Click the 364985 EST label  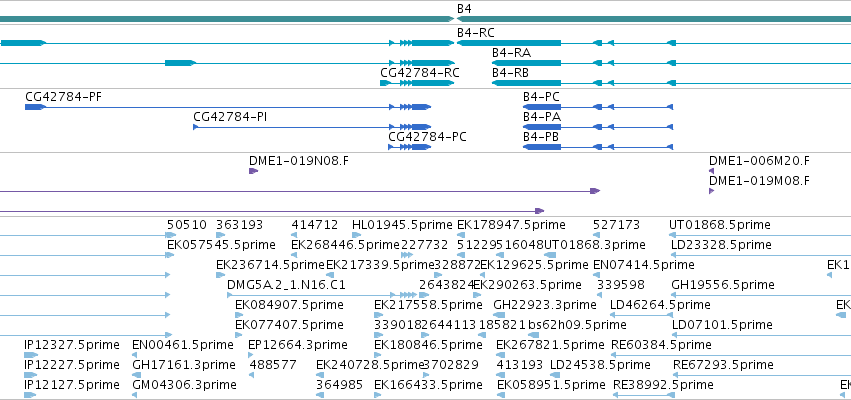340,385
